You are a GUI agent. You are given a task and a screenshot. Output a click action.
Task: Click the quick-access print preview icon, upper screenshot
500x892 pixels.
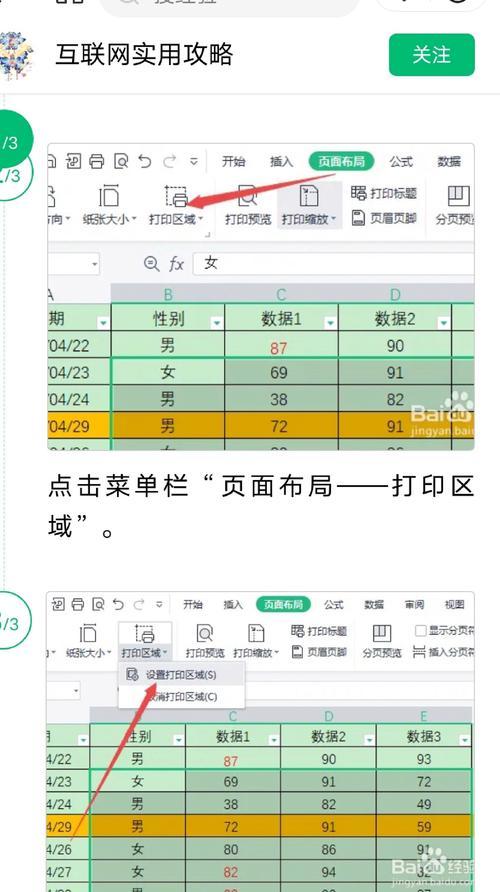pyautogui.click(x=121, y=162)
